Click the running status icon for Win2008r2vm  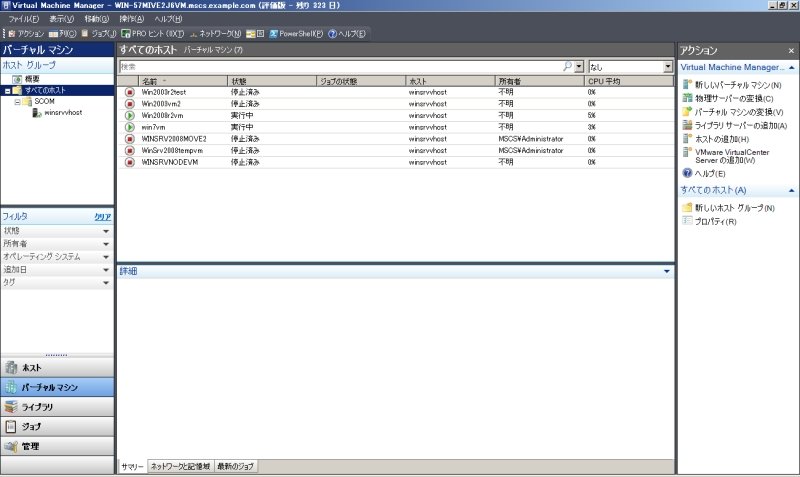tap(130, 116)
